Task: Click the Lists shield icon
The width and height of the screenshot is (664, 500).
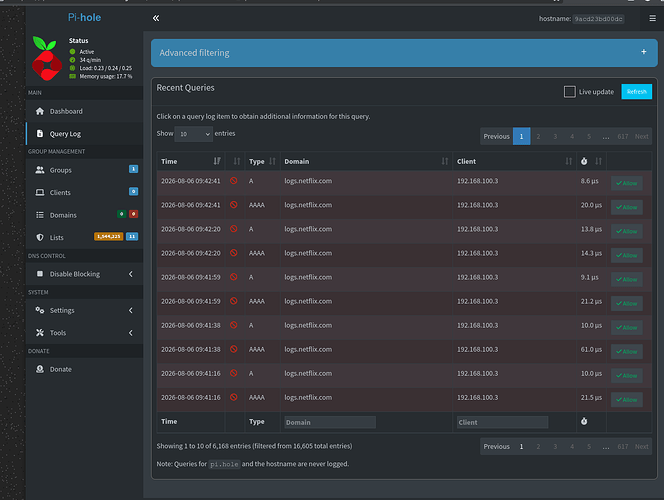Action: pyautogui.click(x=40, y=238)
